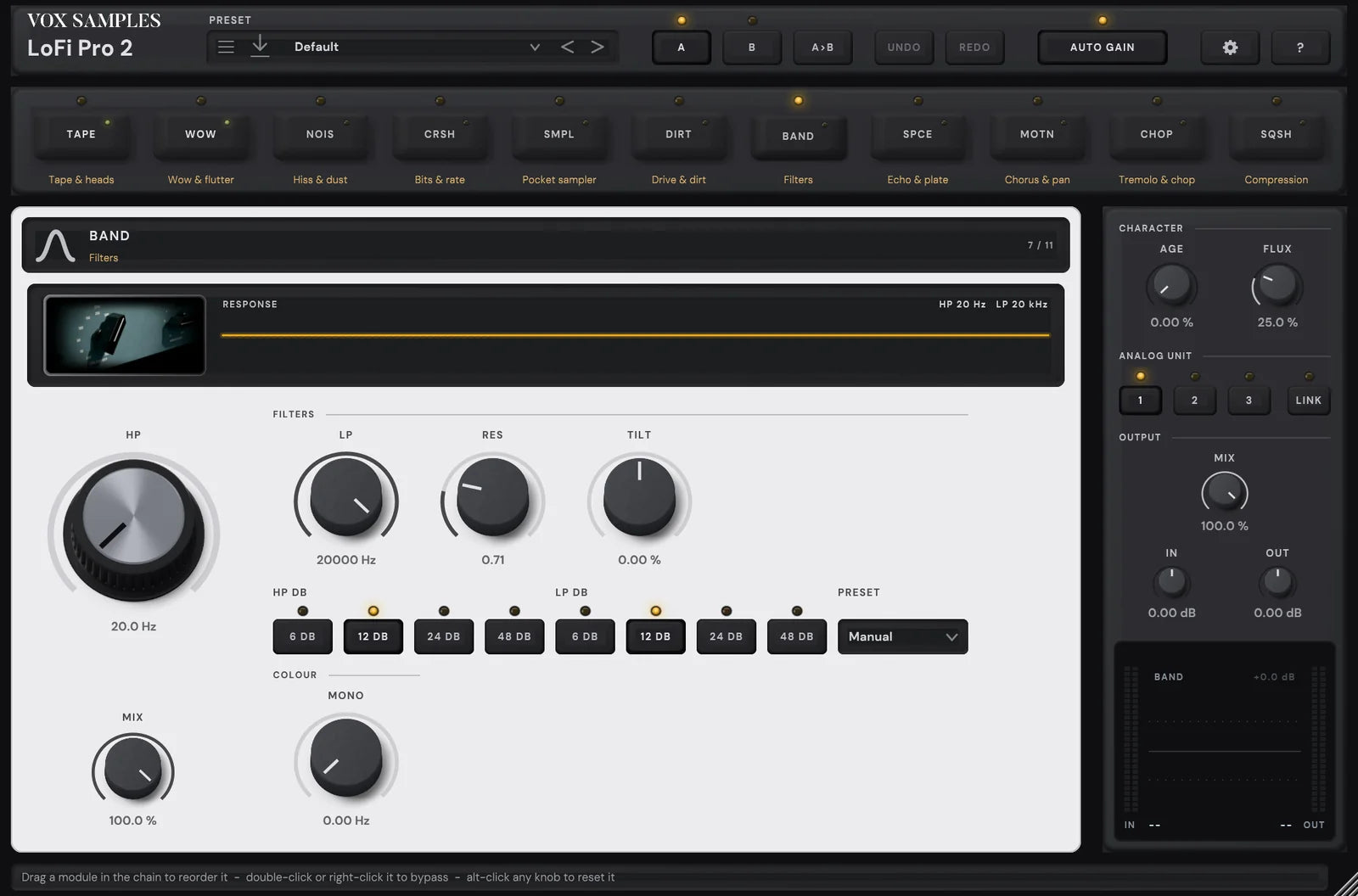
Task: Open the Manual filter preset dropdown
Action: (x=903, y=636)
